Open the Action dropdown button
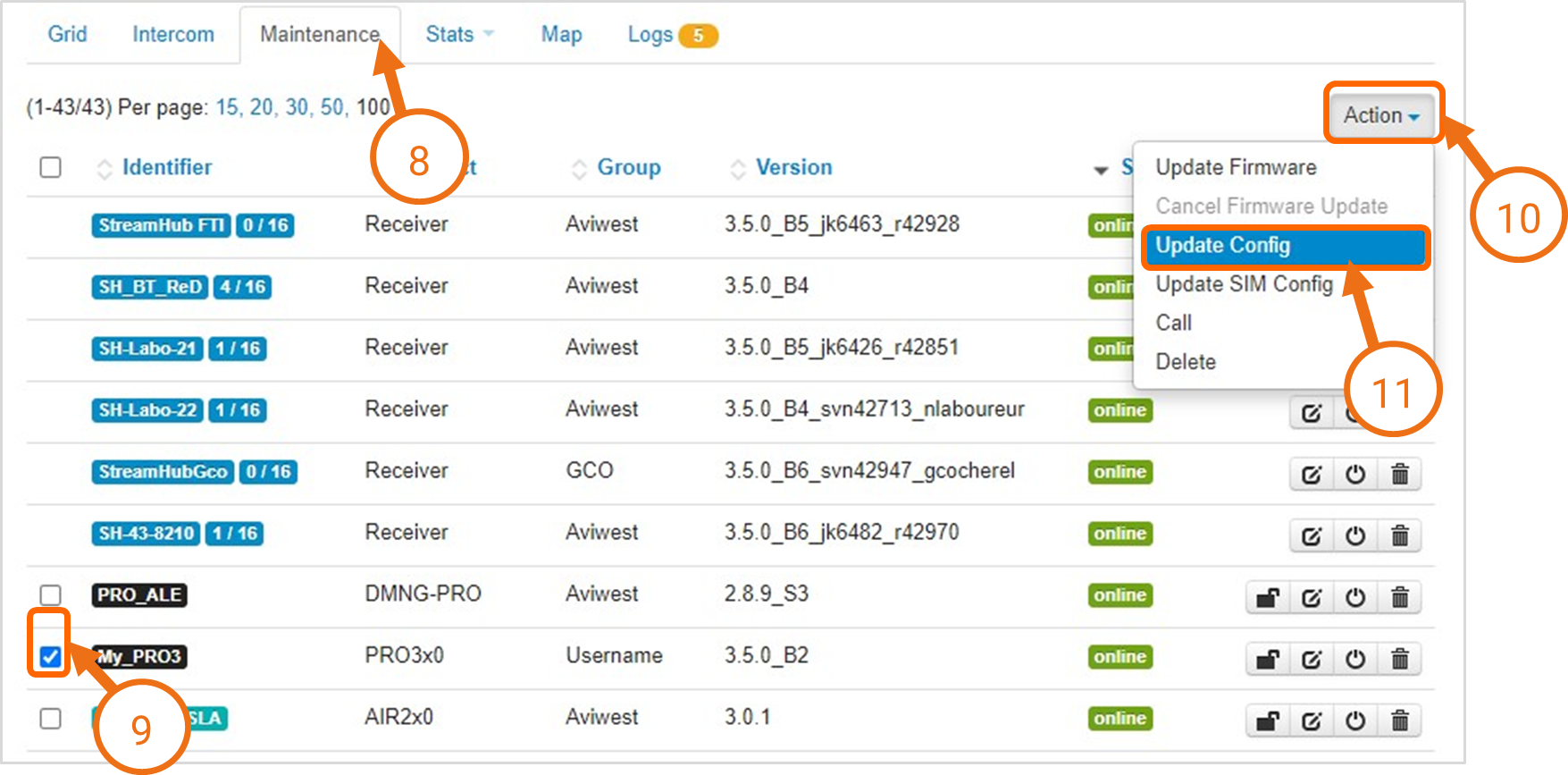1568x775 pixels. pos(1381,115)
